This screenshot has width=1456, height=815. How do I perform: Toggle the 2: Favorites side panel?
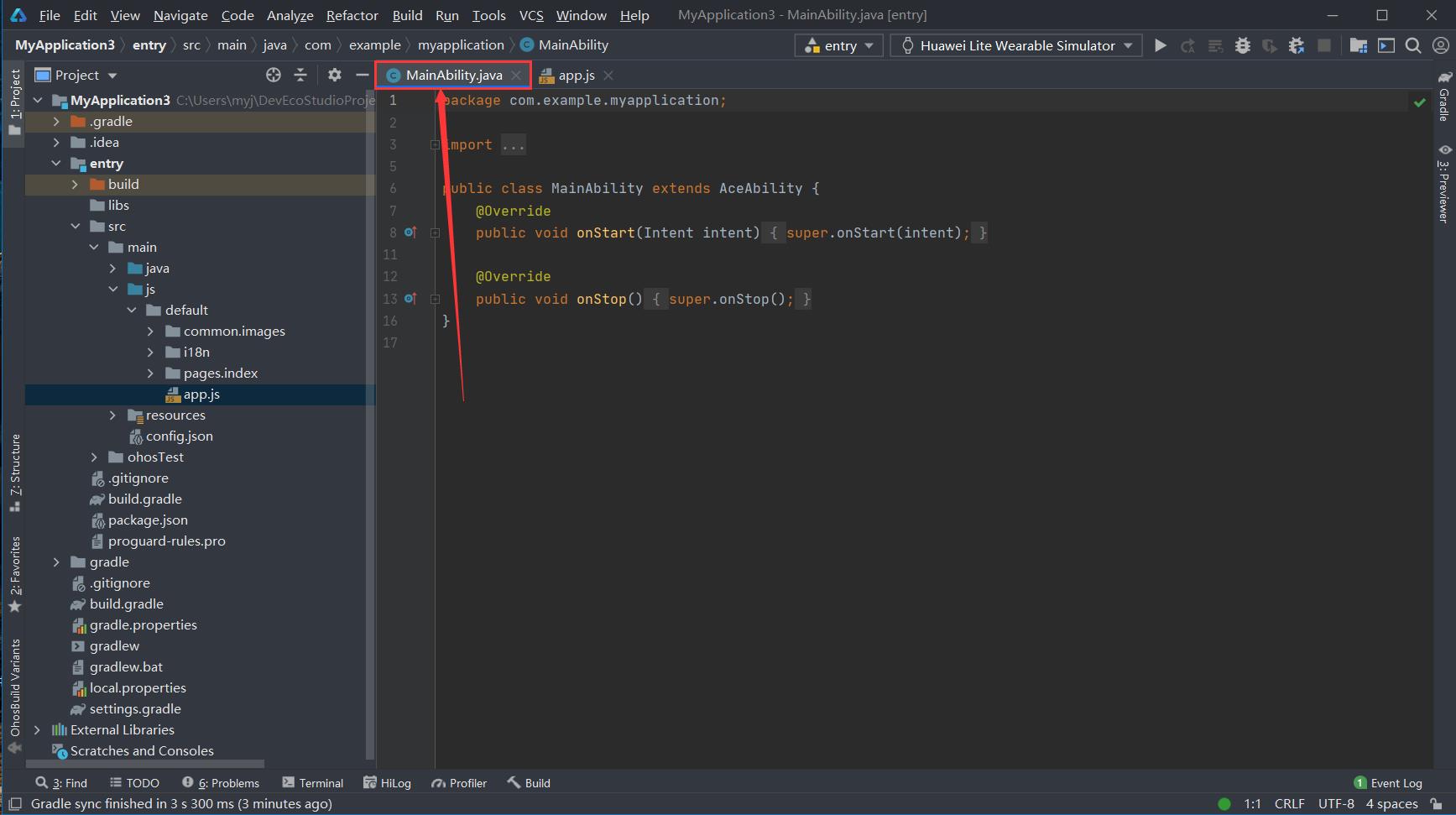pyautogui.click(x=14, y=575)
